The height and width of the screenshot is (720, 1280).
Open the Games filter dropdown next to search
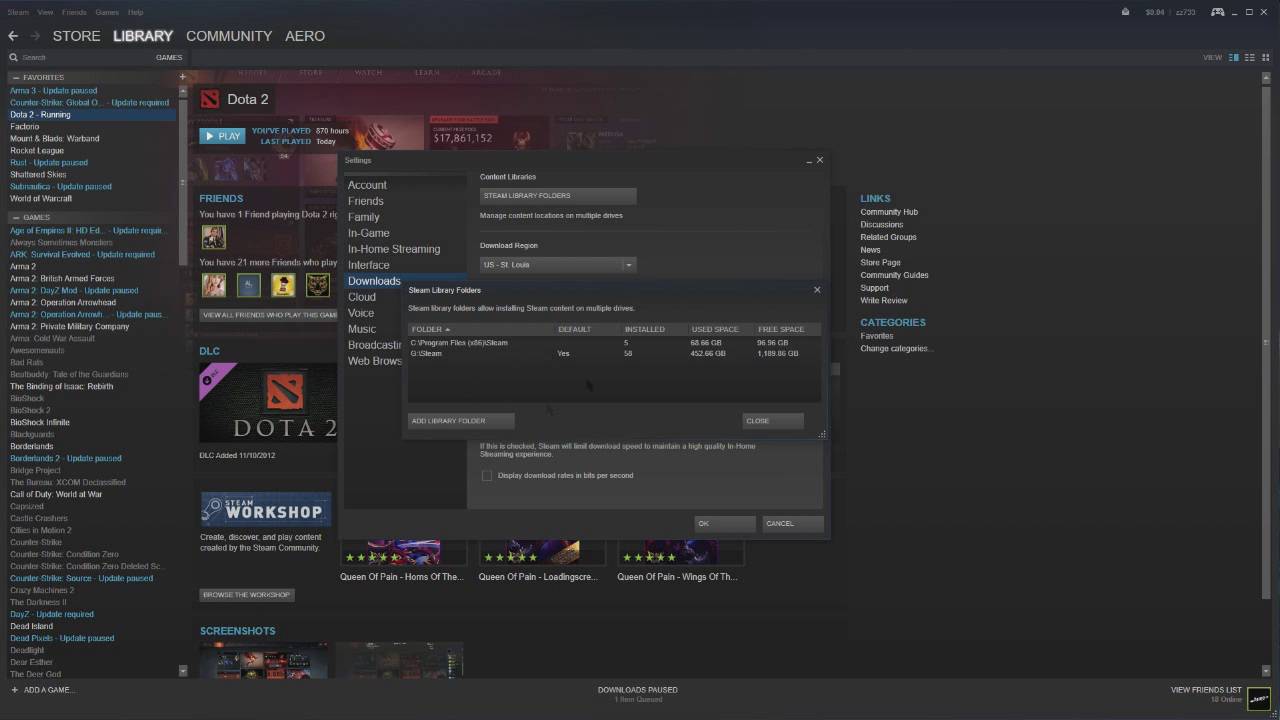[169, 58]
